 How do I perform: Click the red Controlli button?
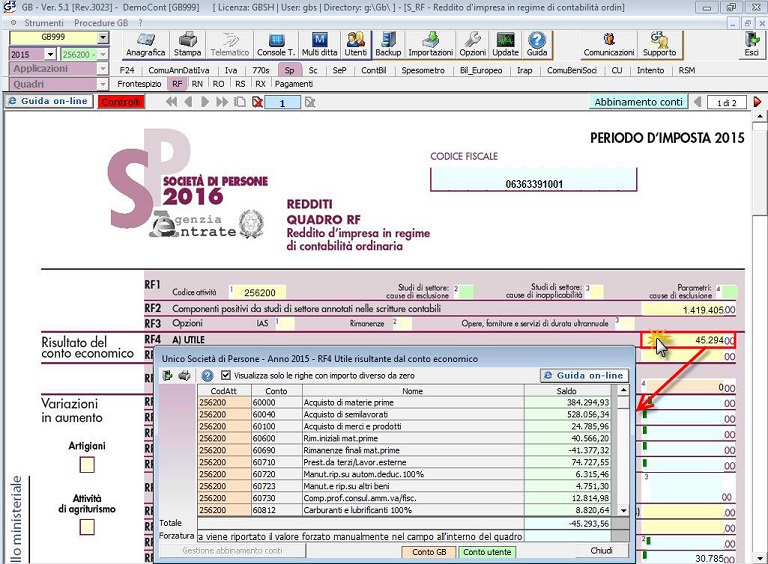tap(121, 102)
